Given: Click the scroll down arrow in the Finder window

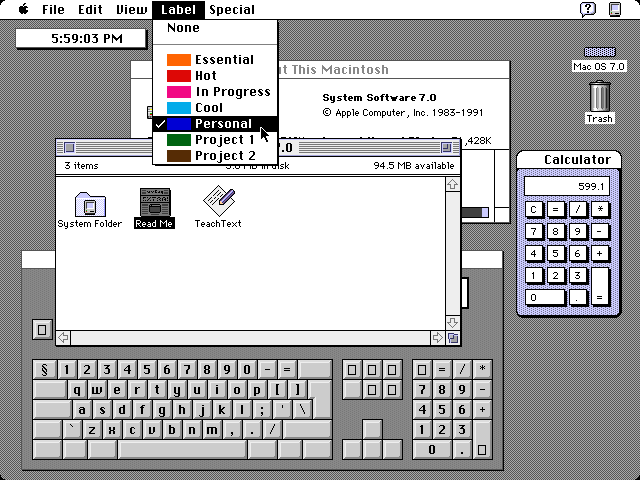Looking at the screenshot, I should [x=452, y=323].
